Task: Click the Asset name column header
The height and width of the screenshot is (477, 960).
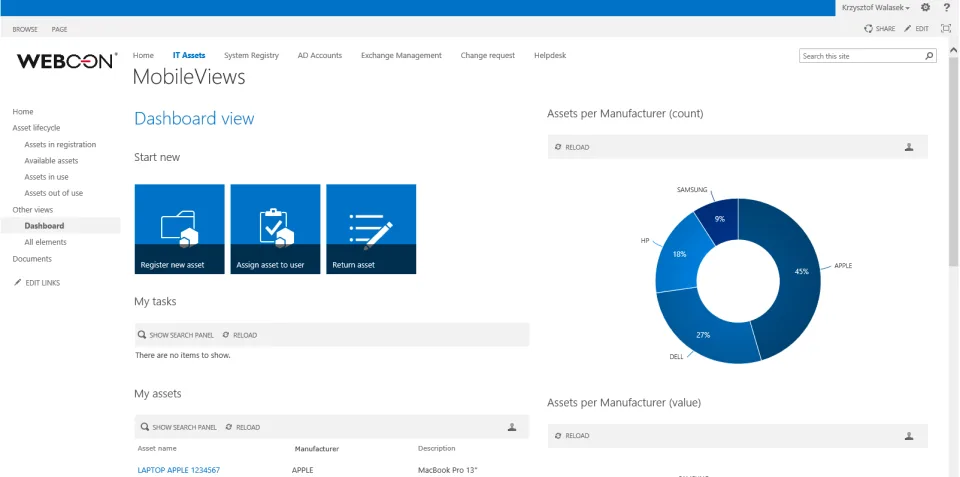Action: tap(157, 449)
